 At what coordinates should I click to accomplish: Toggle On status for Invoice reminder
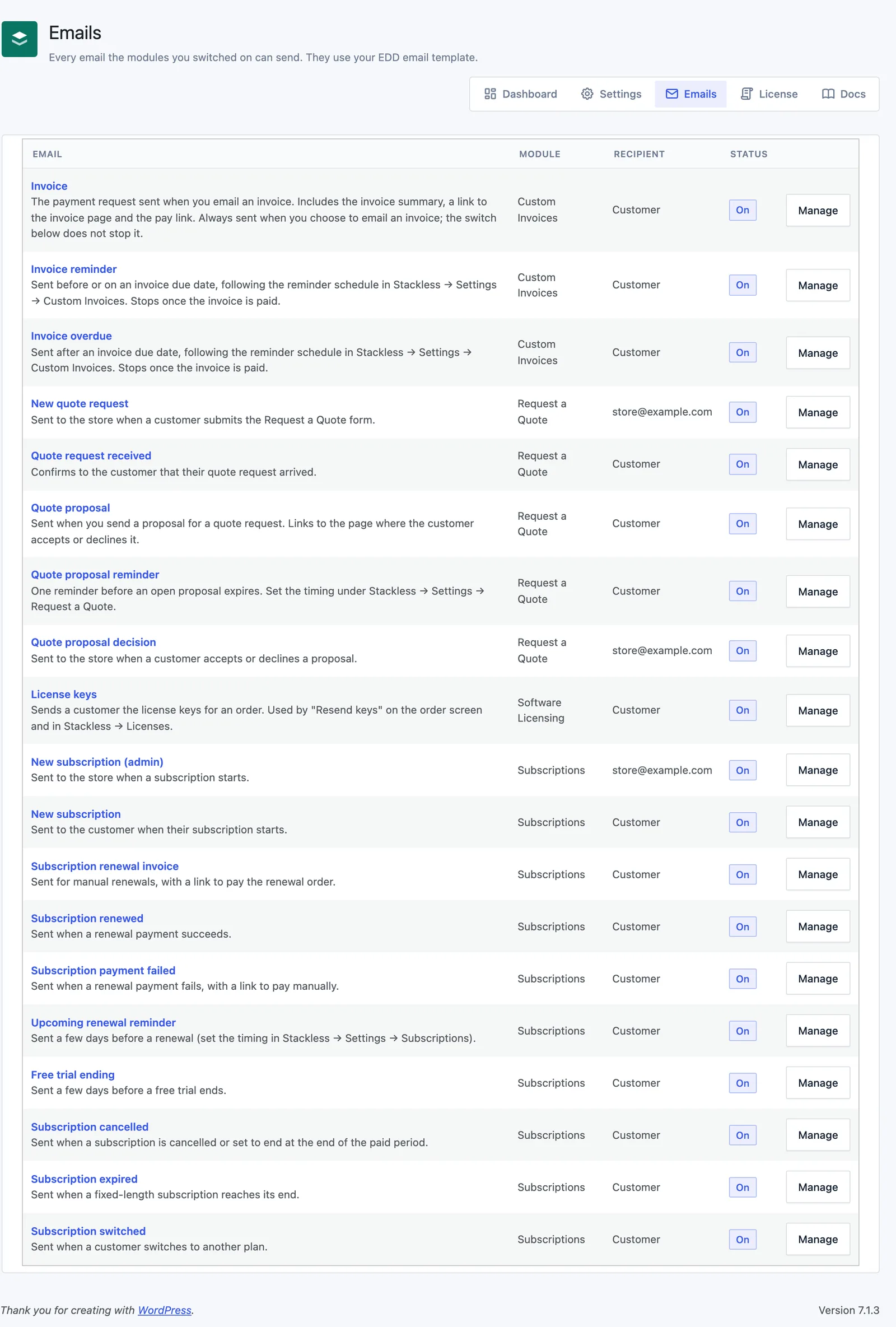pos(743,285)
